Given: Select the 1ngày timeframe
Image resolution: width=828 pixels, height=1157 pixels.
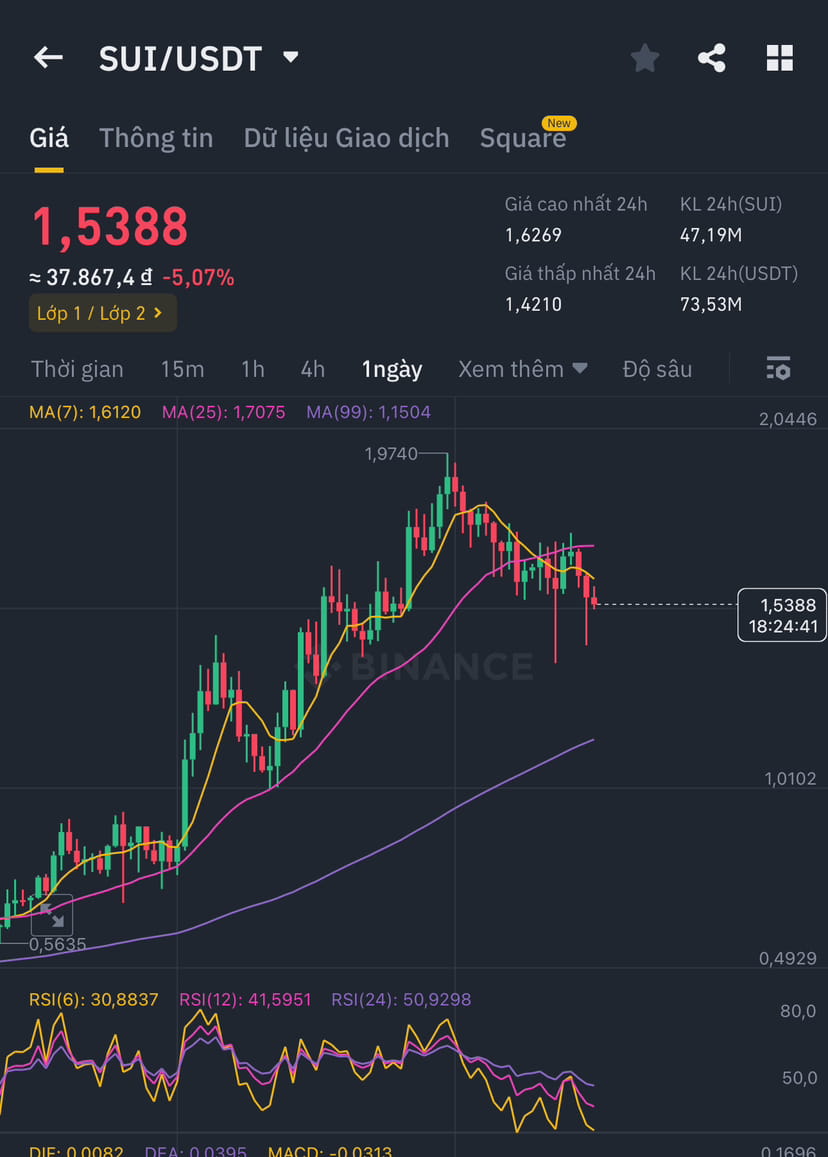Looking at the screenshot, I should pos(392,369).
